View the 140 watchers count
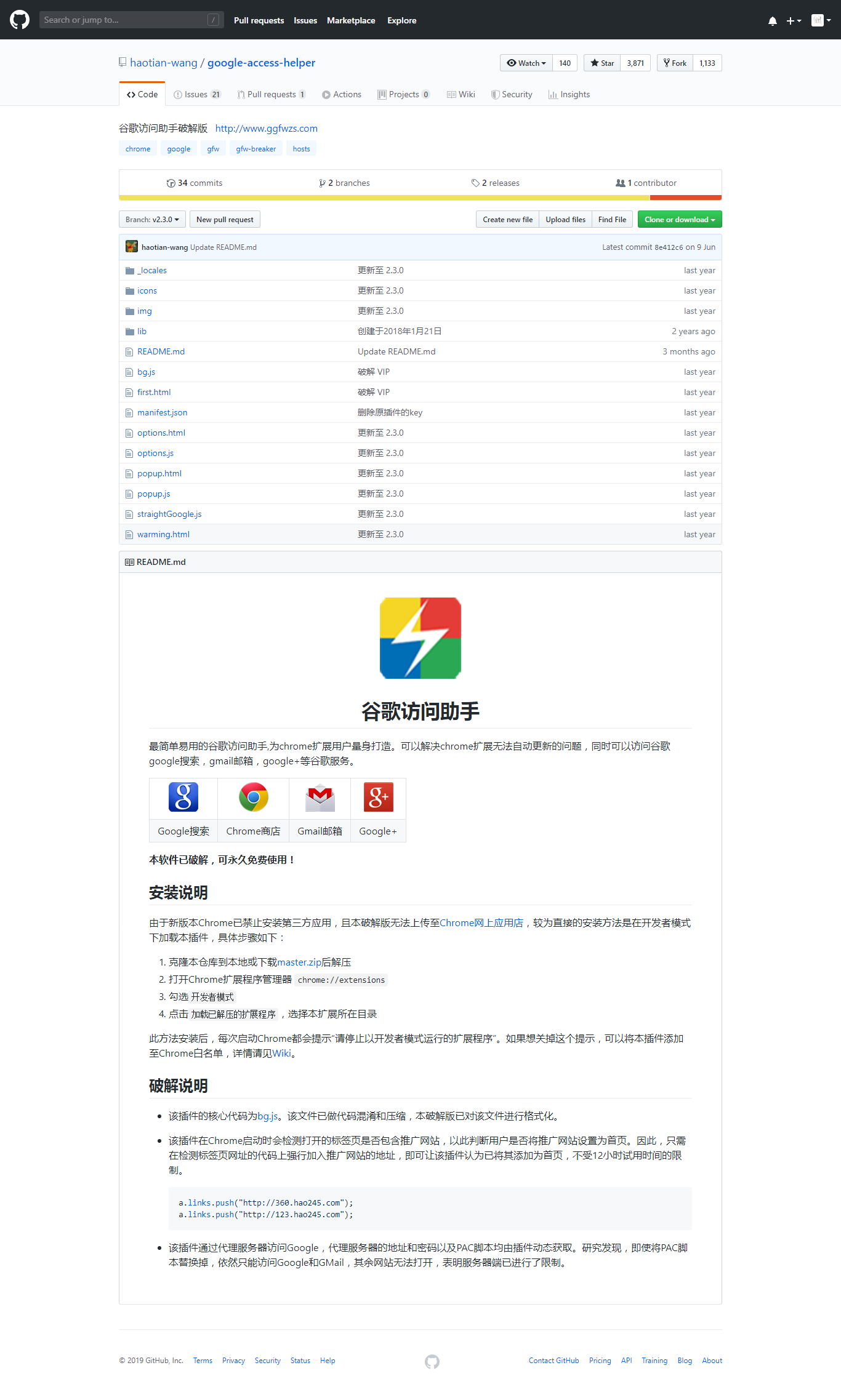The image size is (841, 1400). pos(565,63)
